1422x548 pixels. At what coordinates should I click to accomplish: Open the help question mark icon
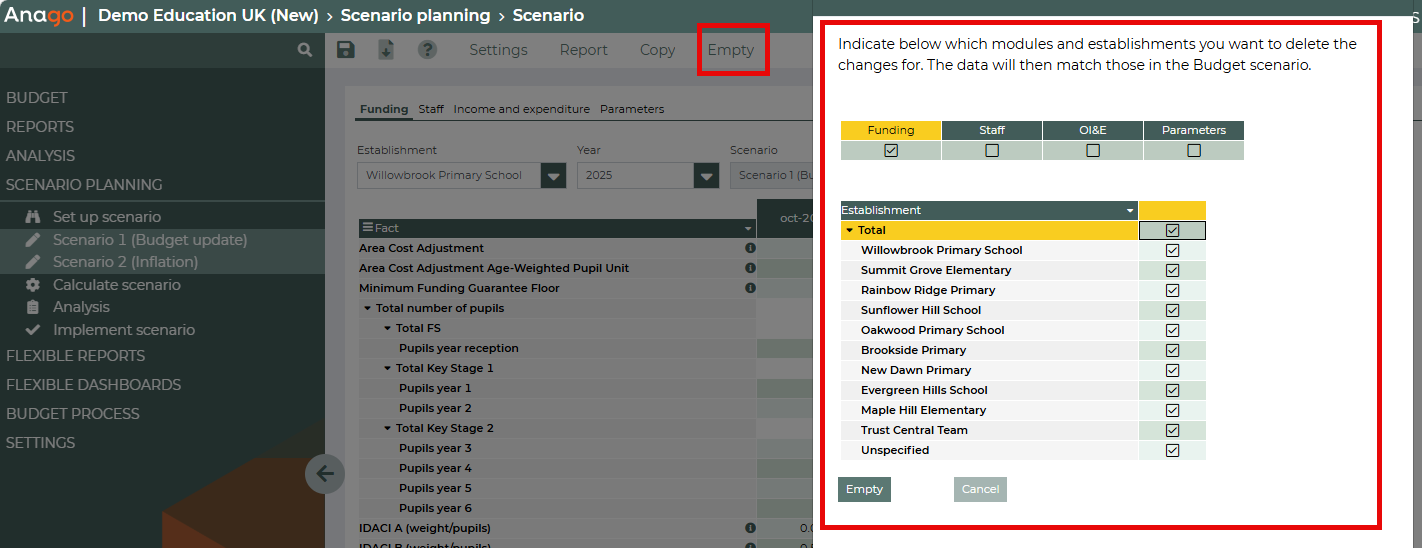(x=427, y=50)
